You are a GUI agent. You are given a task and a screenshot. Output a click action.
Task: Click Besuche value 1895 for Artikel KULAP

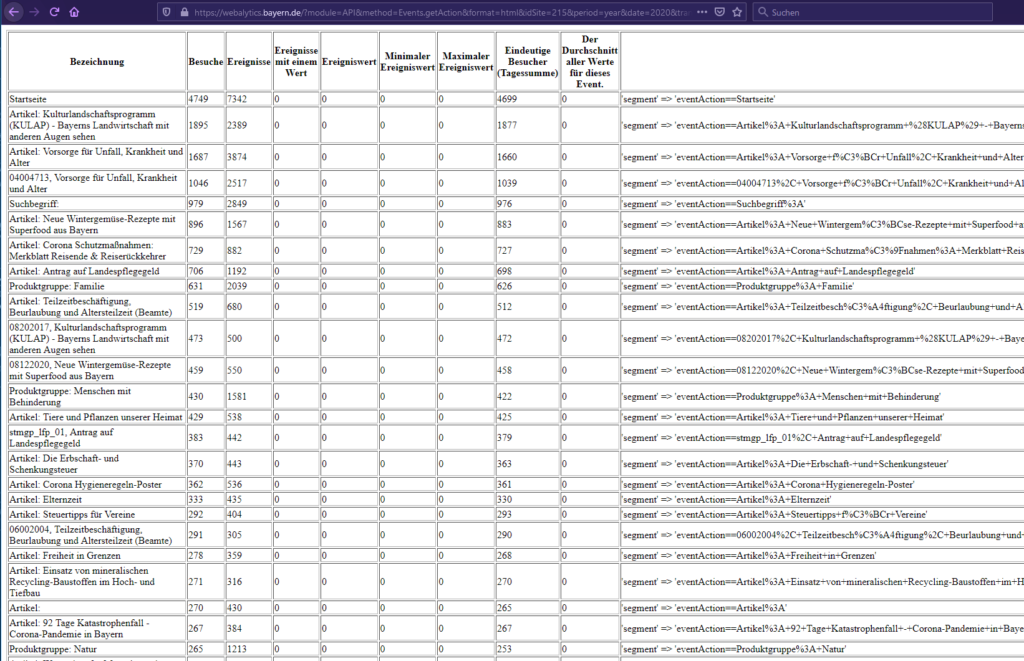coord(199,125)
